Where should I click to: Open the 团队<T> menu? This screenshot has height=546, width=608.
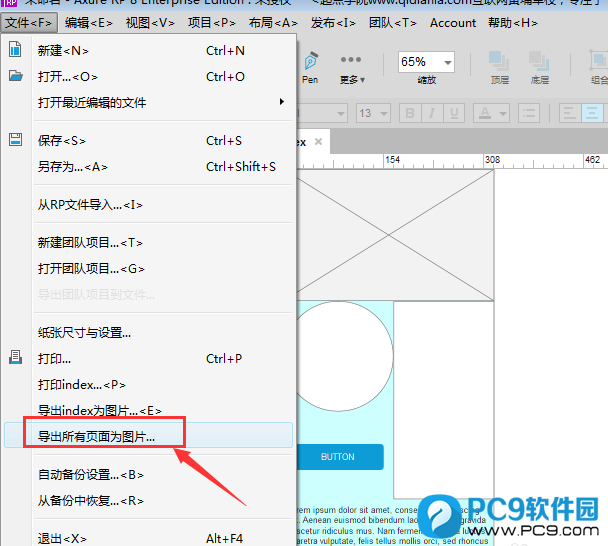(x=392, y=23)
